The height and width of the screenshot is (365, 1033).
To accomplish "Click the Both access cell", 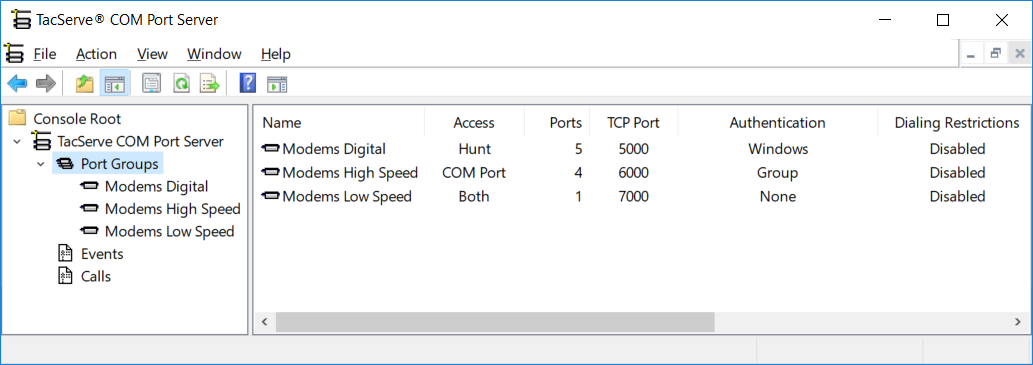I will (x=474, y=196).
